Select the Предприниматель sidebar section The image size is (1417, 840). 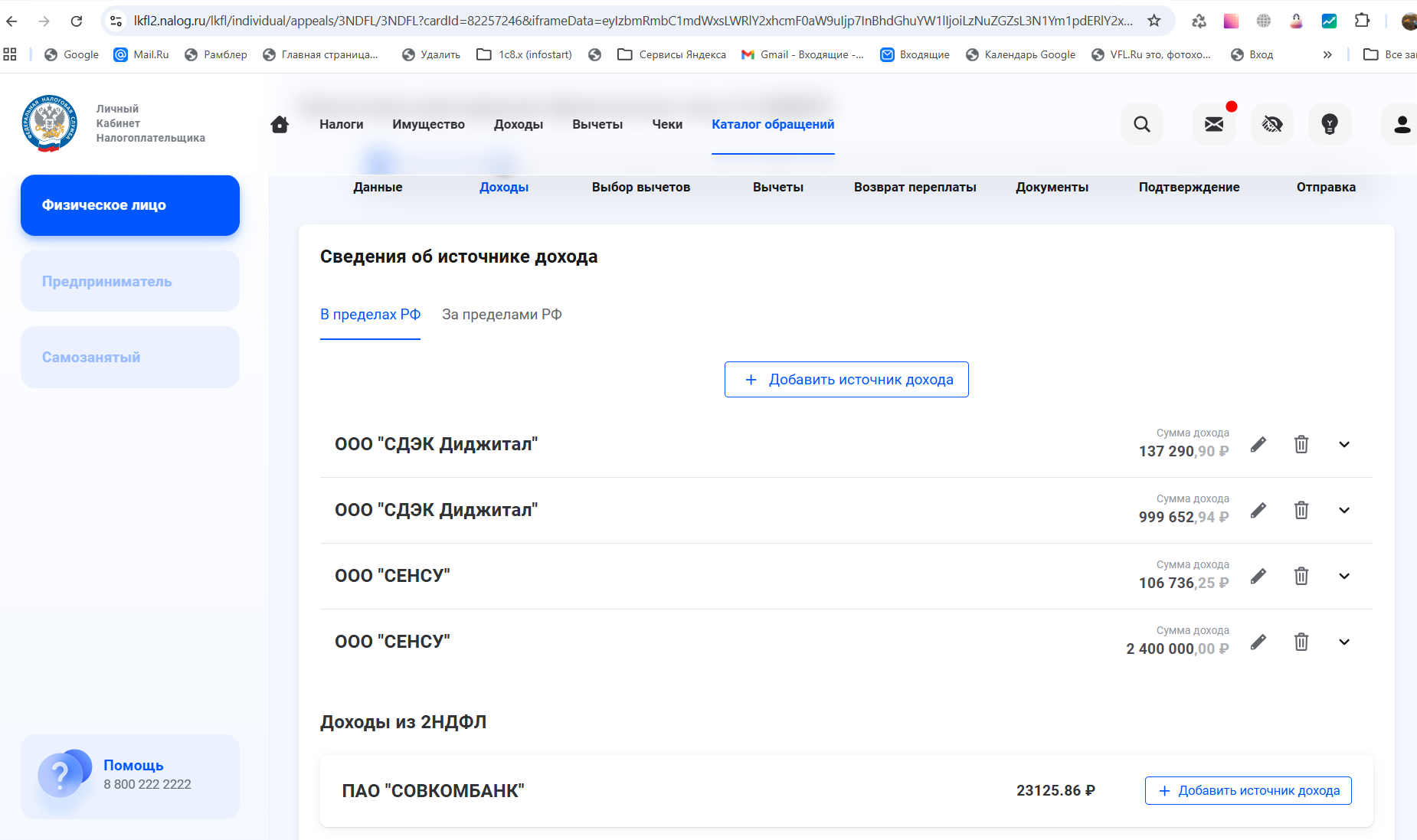(x=130, y=281)
